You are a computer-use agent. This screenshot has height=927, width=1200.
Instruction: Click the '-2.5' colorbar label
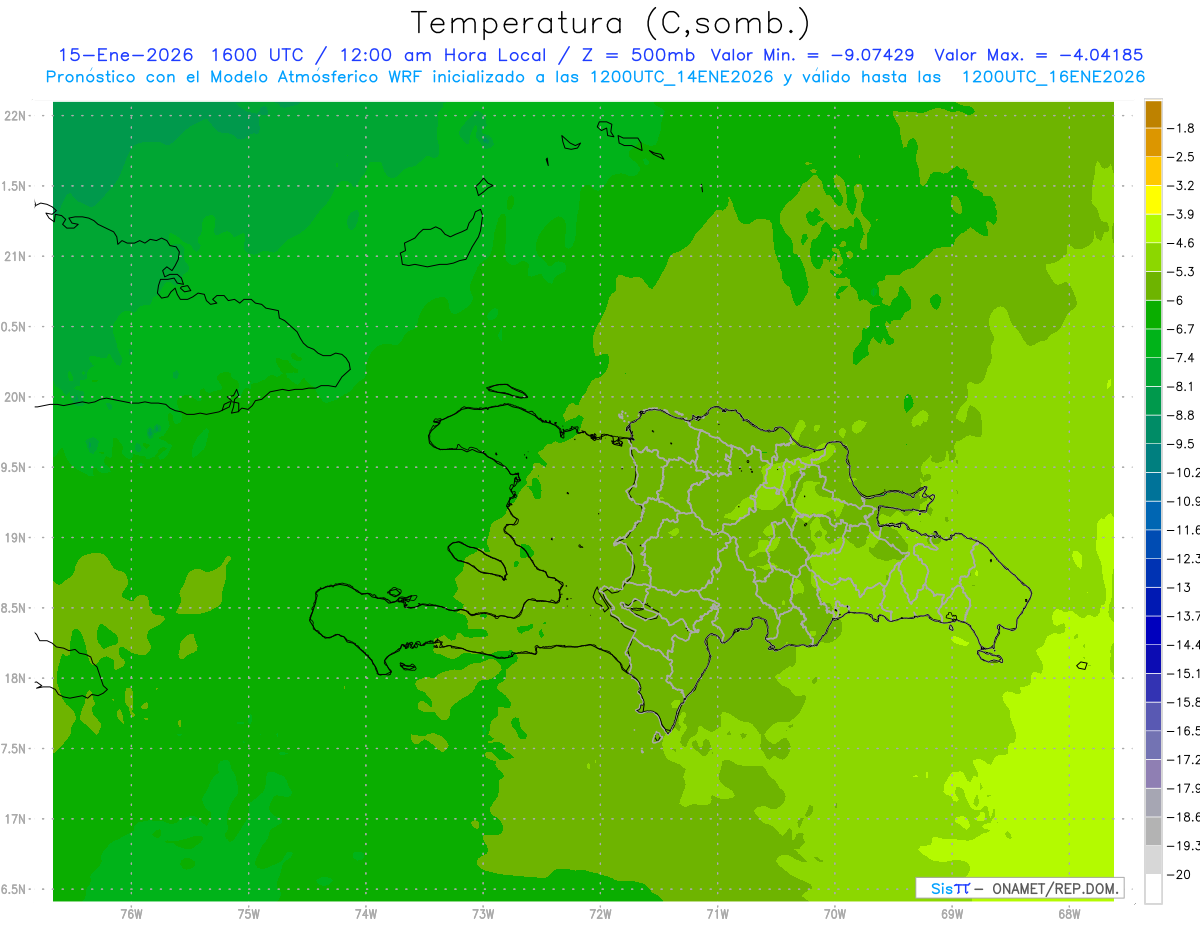pos(1182,157)
